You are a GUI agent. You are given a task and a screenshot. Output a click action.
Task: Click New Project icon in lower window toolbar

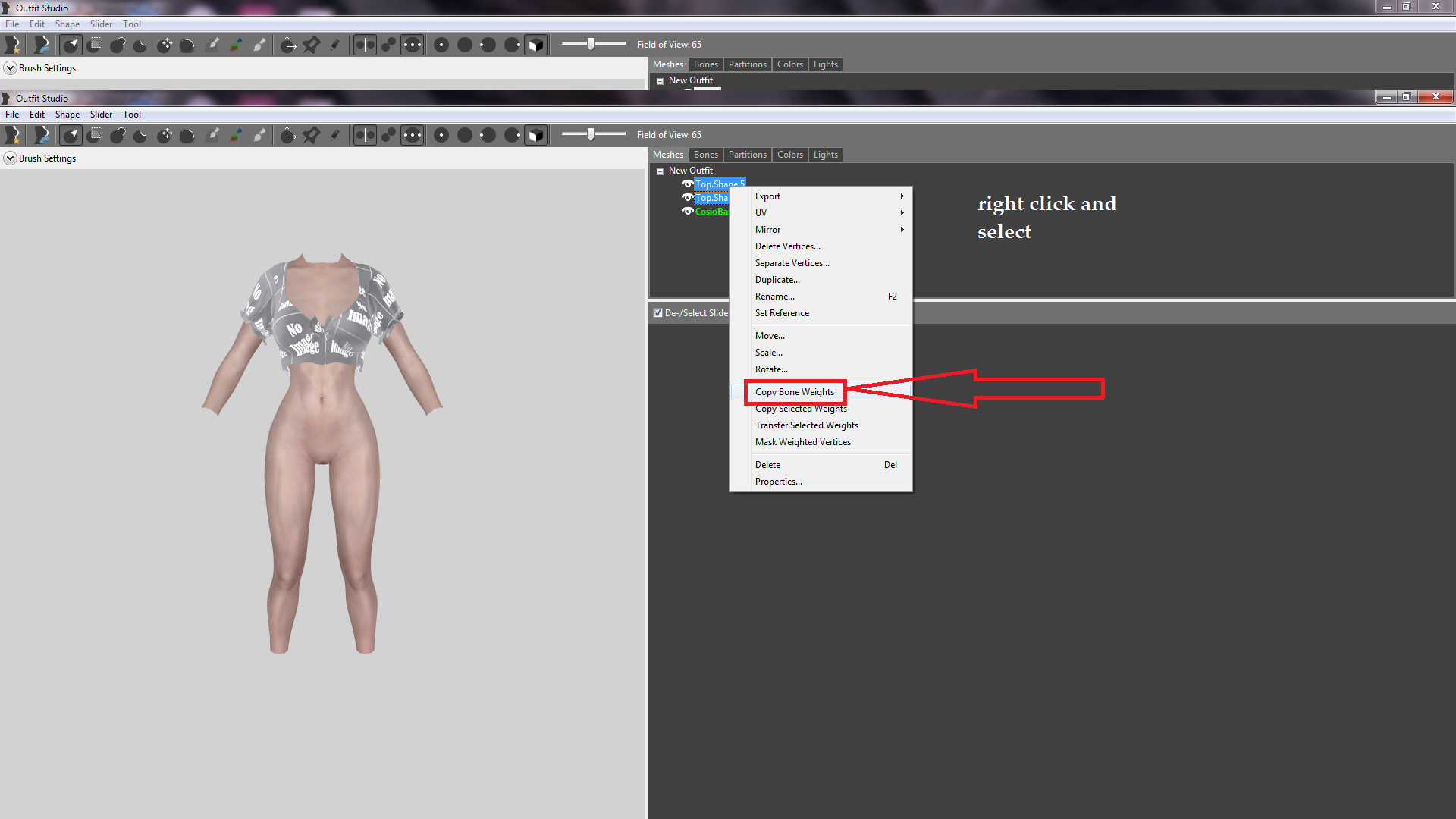point(13,135)
